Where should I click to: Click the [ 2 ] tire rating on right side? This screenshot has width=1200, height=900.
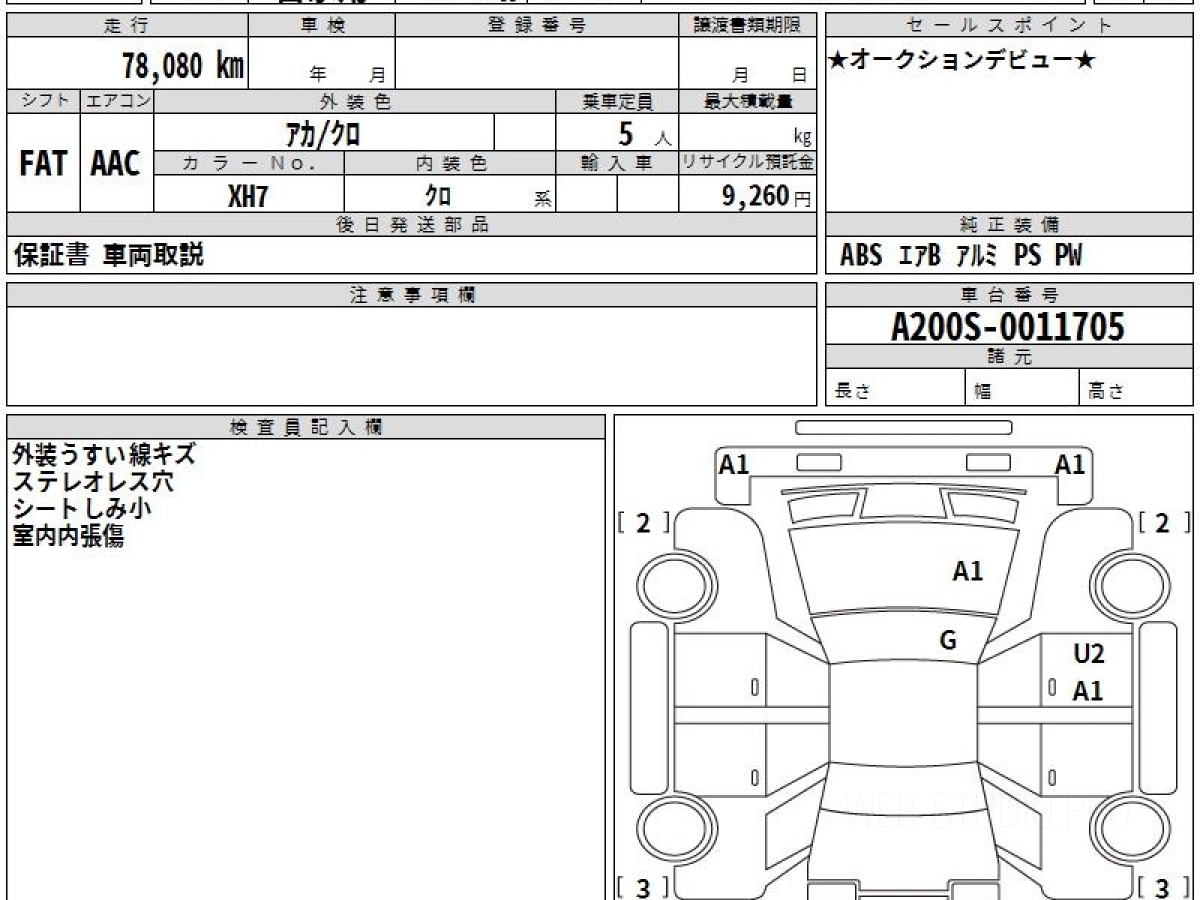(x=1164, y=522)
